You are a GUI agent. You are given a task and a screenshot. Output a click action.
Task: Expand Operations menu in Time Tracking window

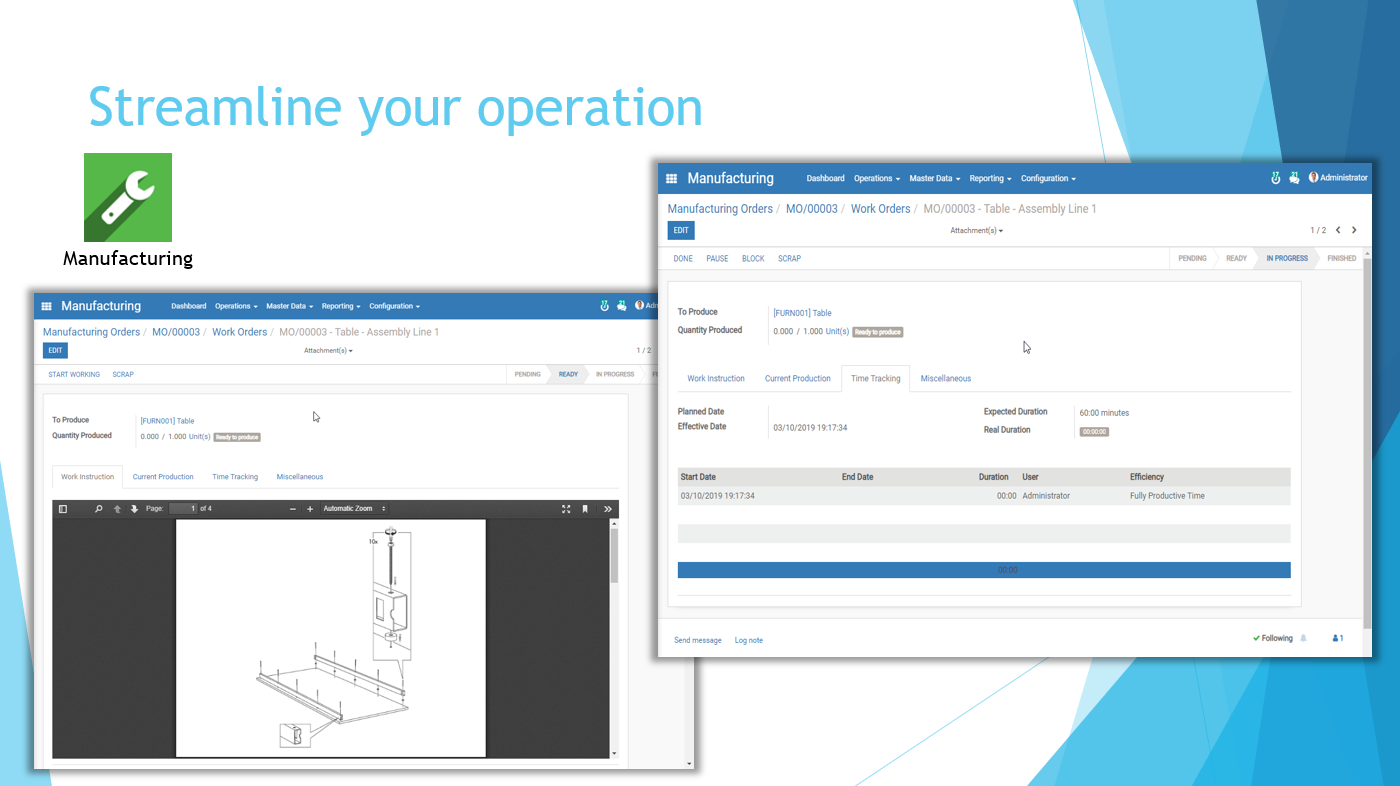click(877, 178)
